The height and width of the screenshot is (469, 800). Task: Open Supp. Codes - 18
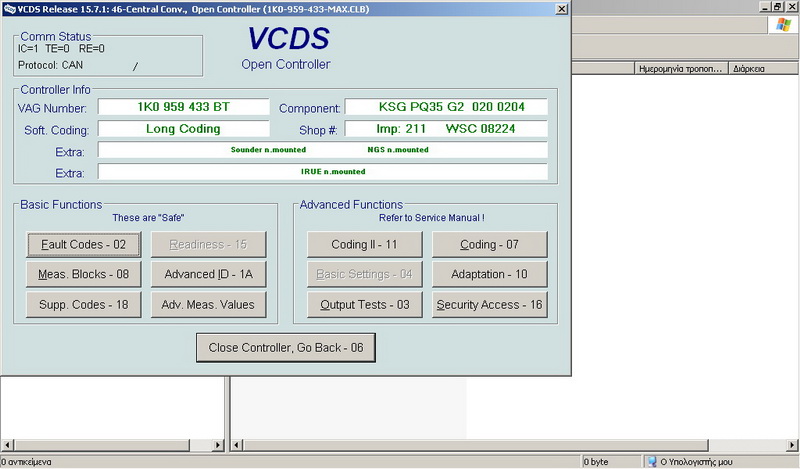coord(84,305)
